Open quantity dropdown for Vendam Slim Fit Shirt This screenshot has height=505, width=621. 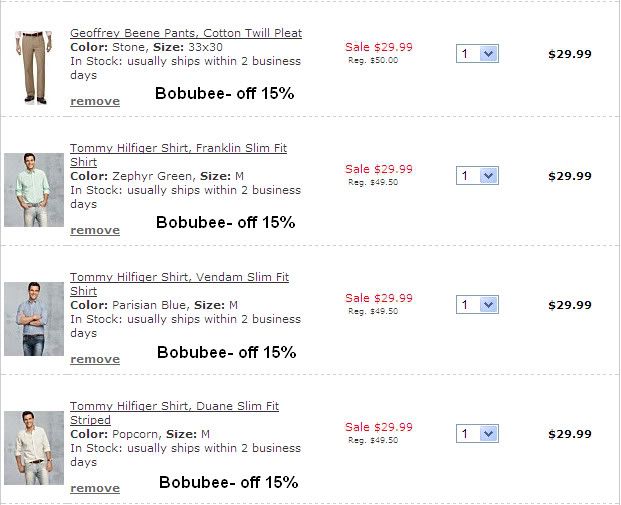(x=477, y=305)
